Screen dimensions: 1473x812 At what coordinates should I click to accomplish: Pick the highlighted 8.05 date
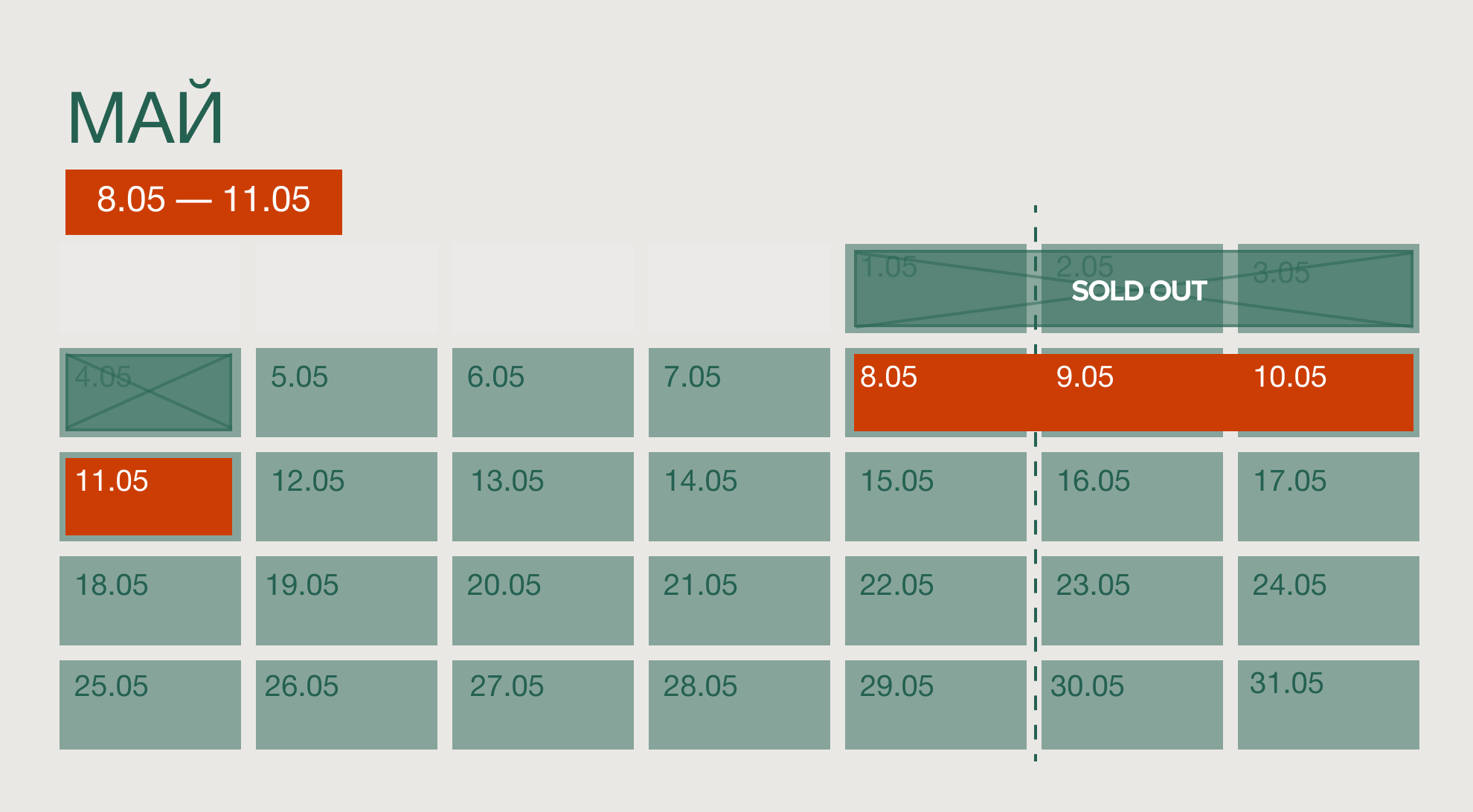tap(935, 393)
